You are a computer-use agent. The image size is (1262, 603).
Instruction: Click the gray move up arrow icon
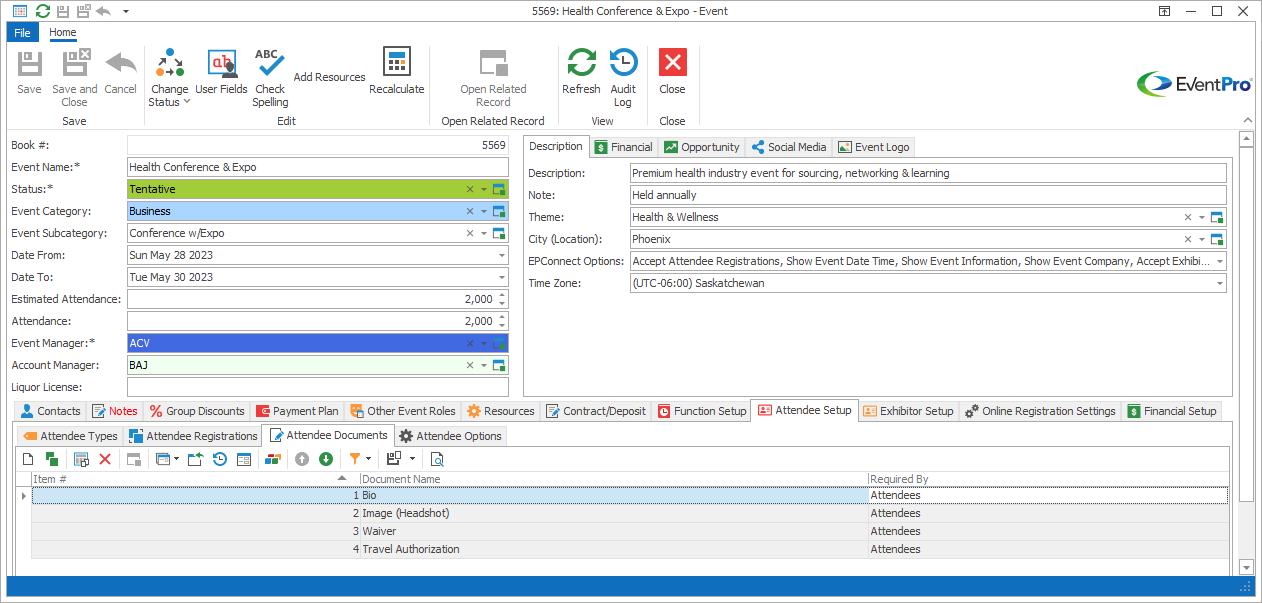coord(302,459)
